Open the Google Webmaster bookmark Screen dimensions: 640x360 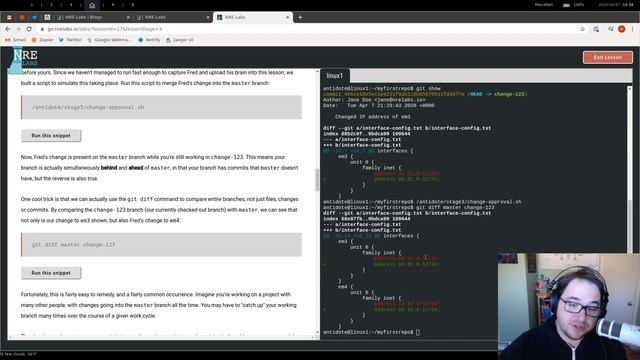tap(109, 40)
